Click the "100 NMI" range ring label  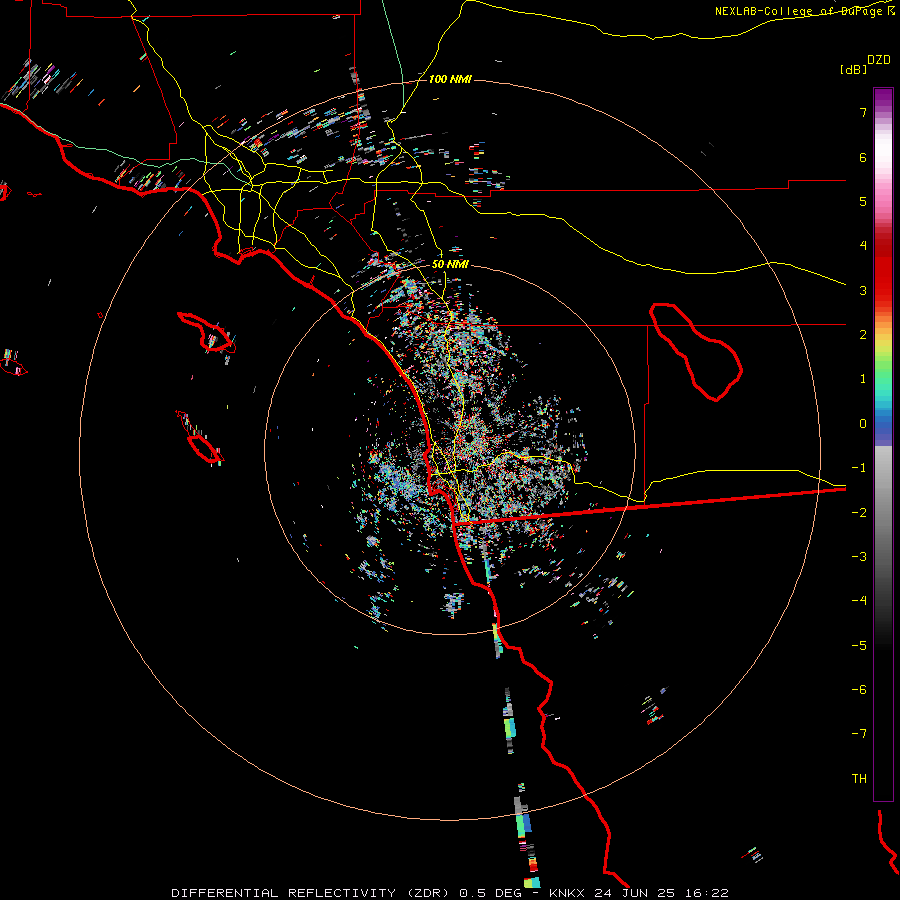tap(450, 79)
